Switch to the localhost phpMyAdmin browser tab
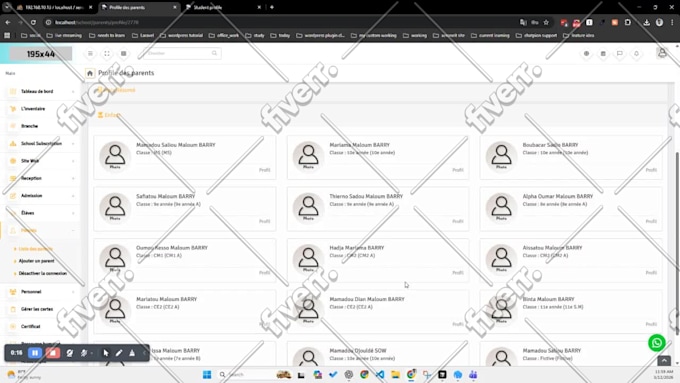The height and width of the screenshot is (383, 680). (54, 7)
